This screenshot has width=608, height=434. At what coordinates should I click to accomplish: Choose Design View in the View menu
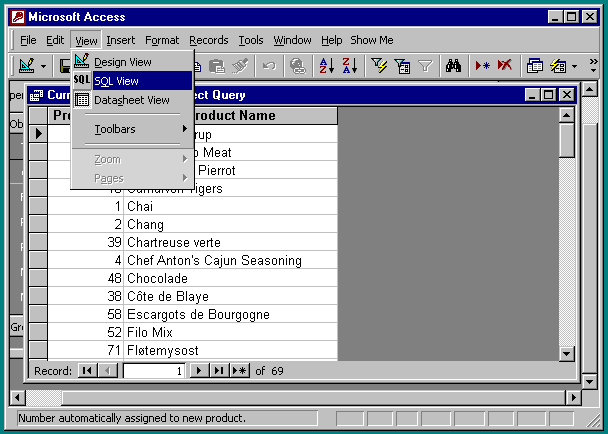[132, 62]
